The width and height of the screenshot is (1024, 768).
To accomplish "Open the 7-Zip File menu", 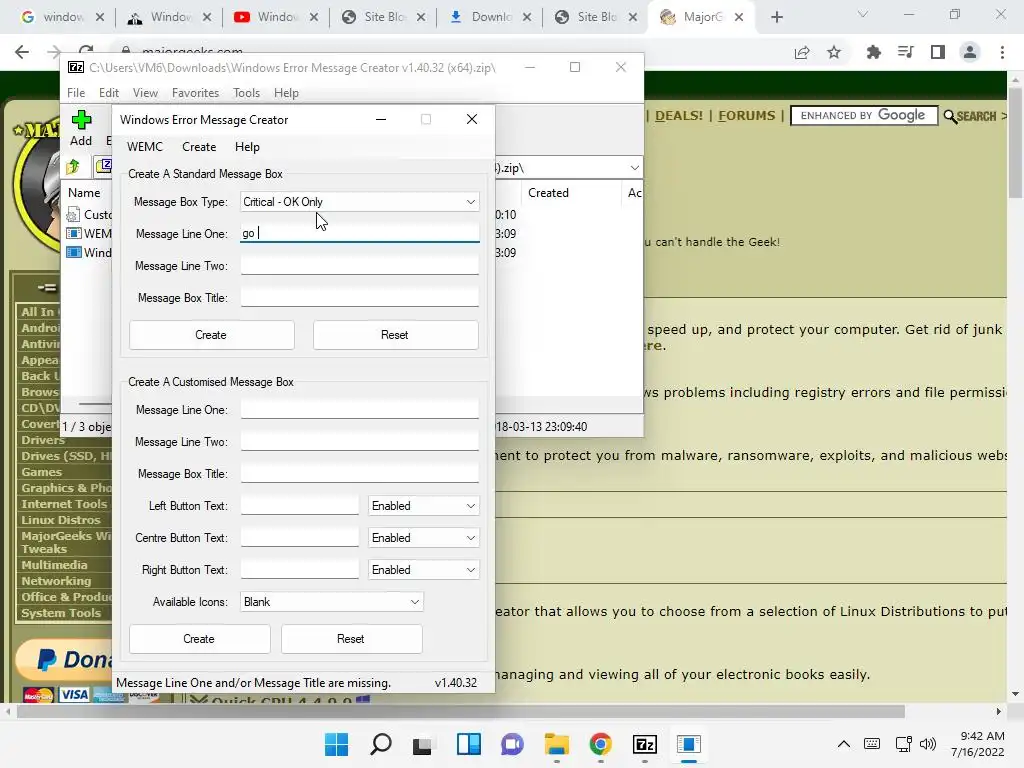I will [x=76, y=93].
